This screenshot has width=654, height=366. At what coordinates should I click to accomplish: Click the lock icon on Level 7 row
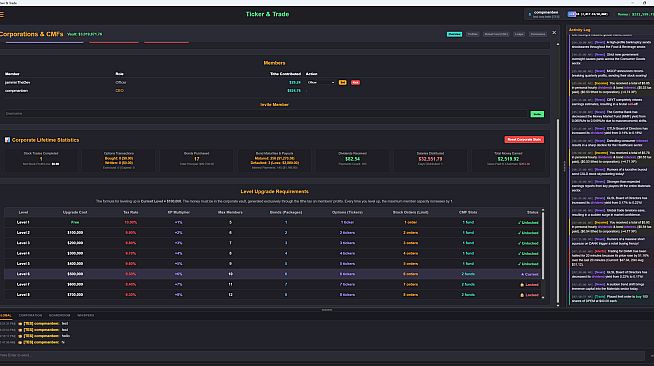[522, 285]
